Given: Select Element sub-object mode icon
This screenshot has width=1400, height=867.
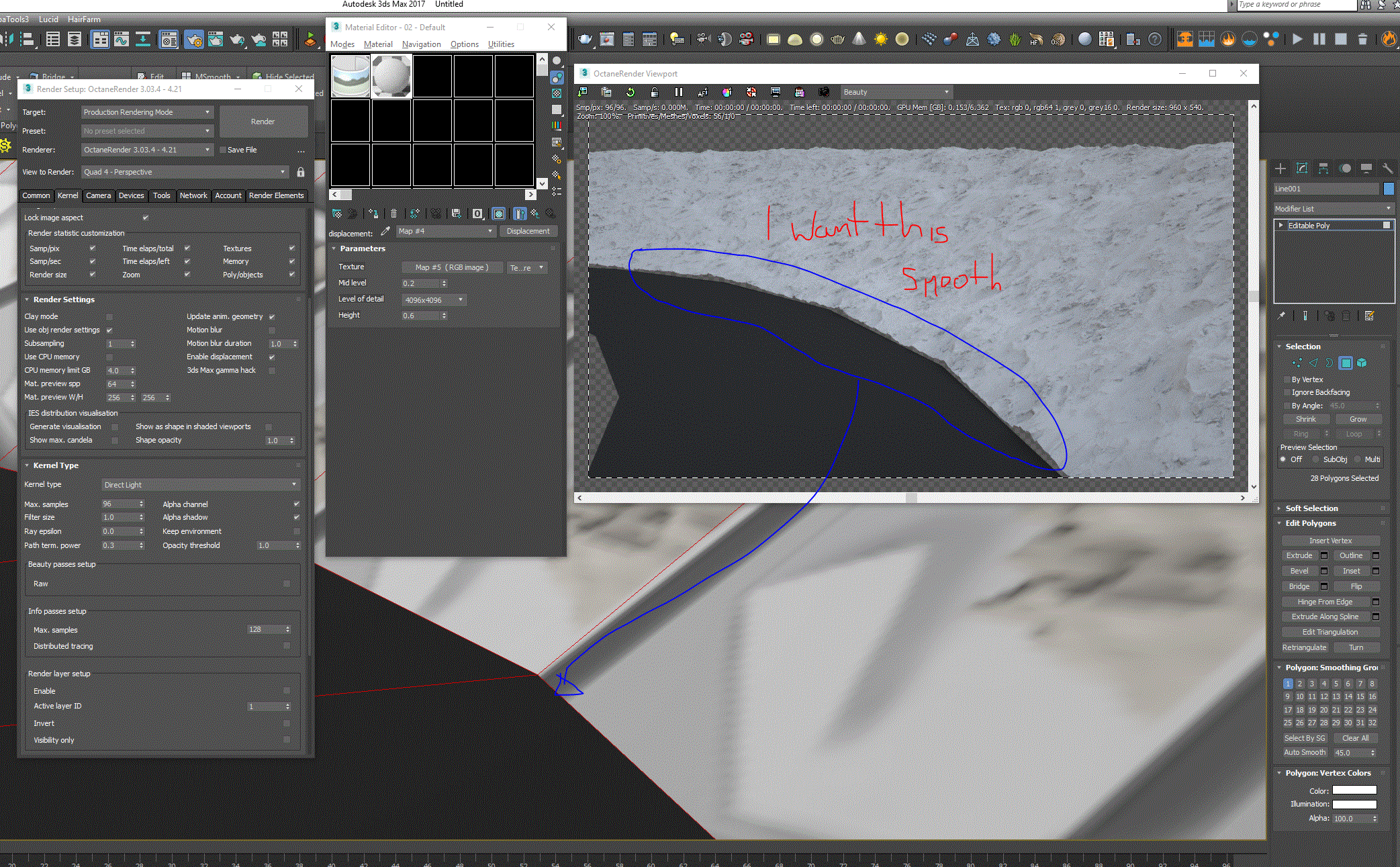Looking at the screenshot, I should pyautogui.click(x=1362, y=363).
